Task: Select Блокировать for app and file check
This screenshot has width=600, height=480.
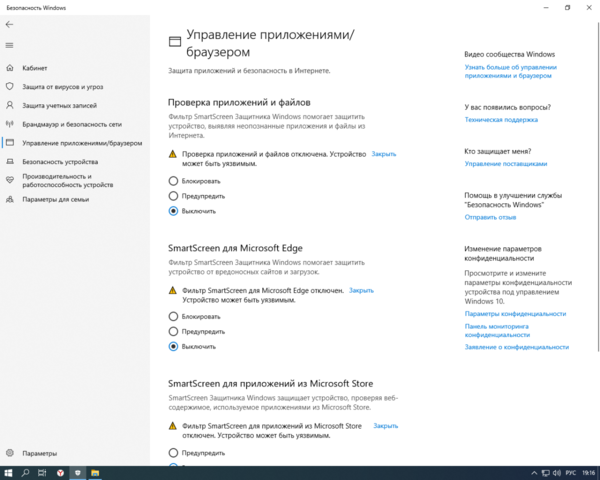Action: (194, 181)
